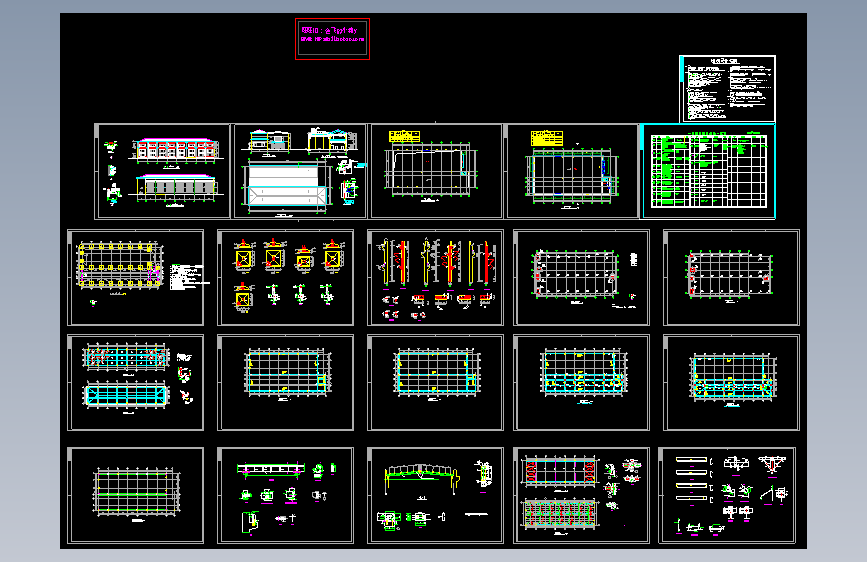Open the beam elevation details sheet with green beam
The width and height of the screenshot is (867, 562).
(x=285, y=495)
